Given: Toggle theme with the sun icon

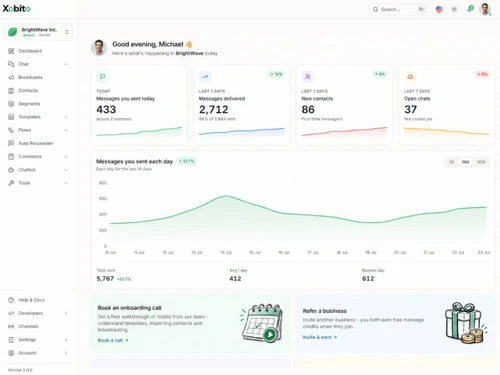Looking at the screenshot, I should coord(454,9).
